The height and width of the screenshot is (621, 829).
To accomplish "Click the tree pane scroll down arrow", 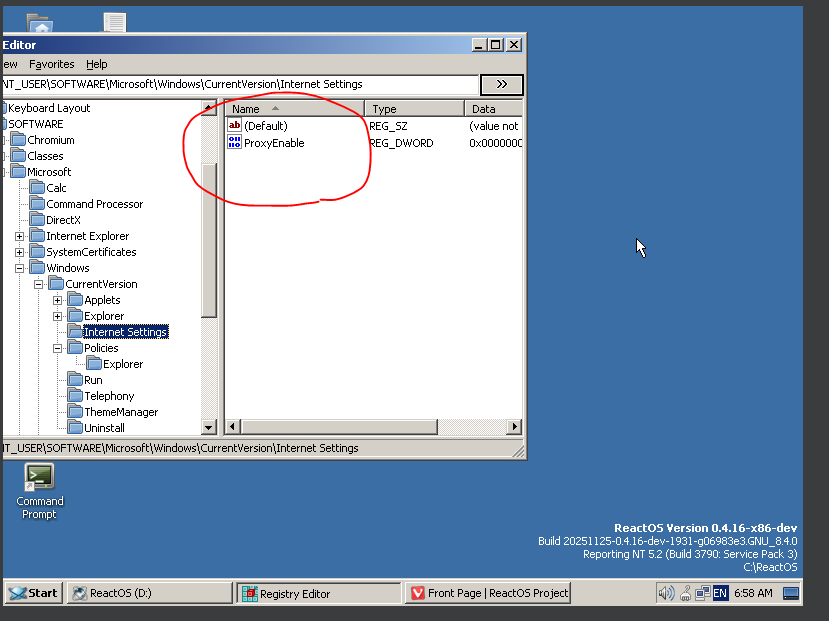I will click(209, 427).
